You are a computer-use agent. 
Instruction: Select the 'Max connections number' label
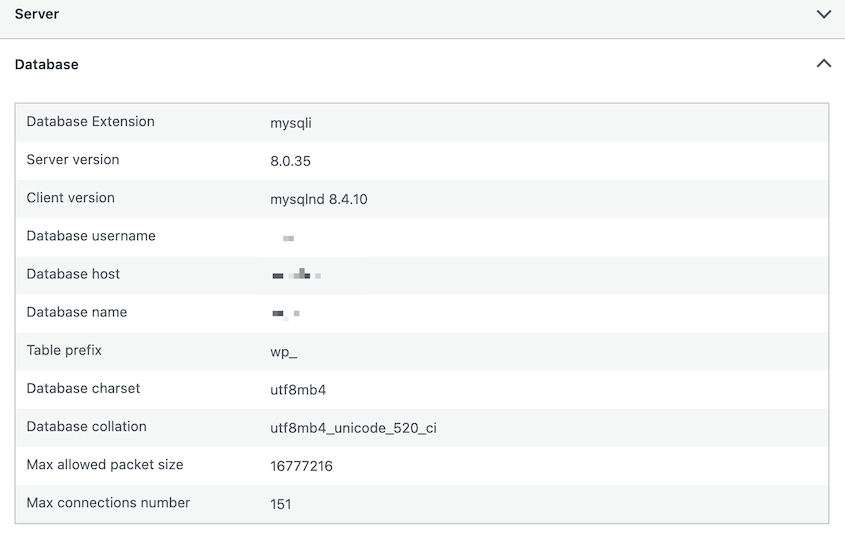pyautogui.click(x=108, y=503)
